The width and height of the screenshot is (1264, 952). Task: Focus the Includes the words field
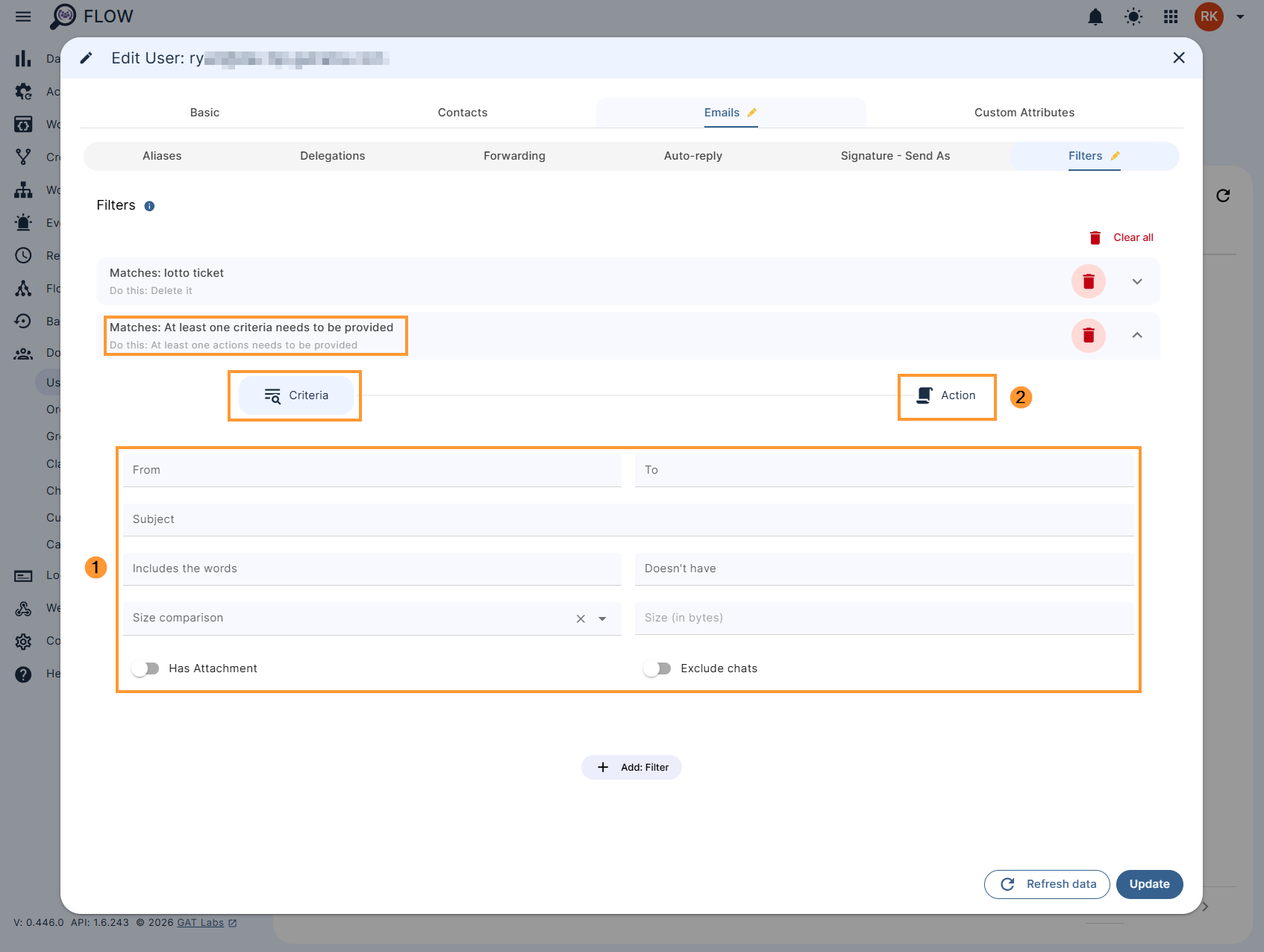(372, 569)
